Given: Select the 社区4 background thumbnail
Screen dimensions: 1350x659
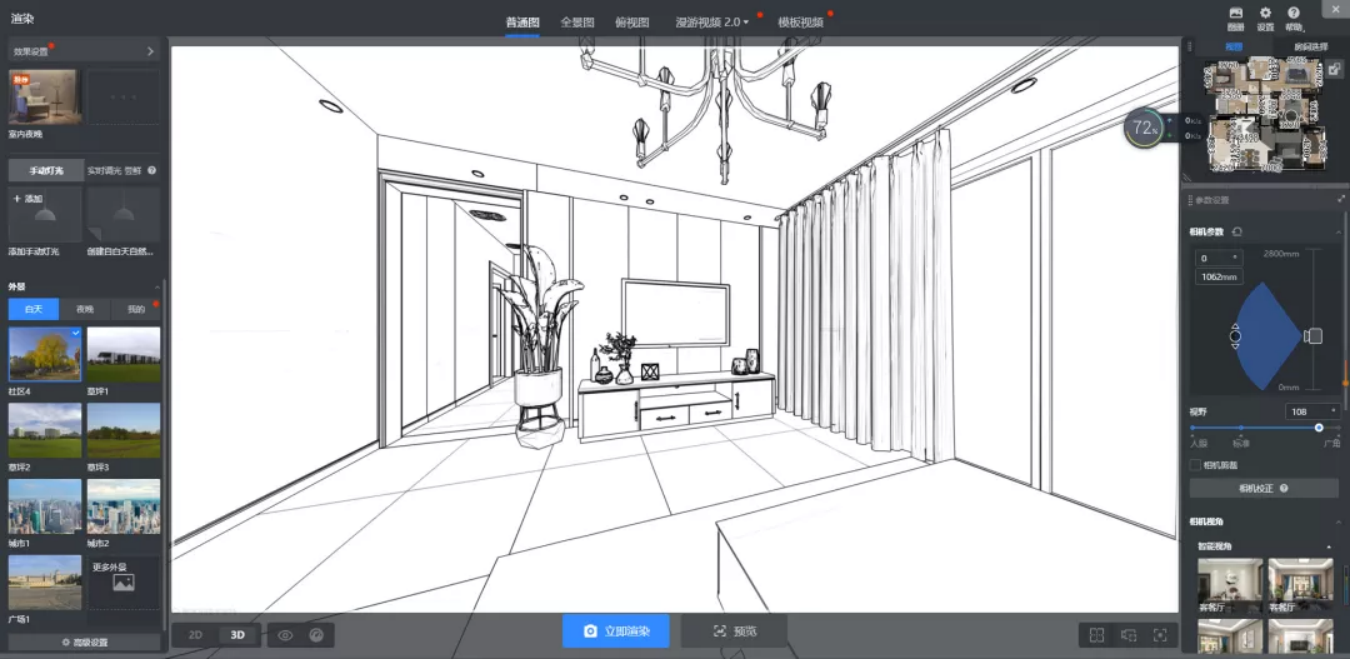Looking at the screenshot, I should pyautogui.click(x=45, y=354).
